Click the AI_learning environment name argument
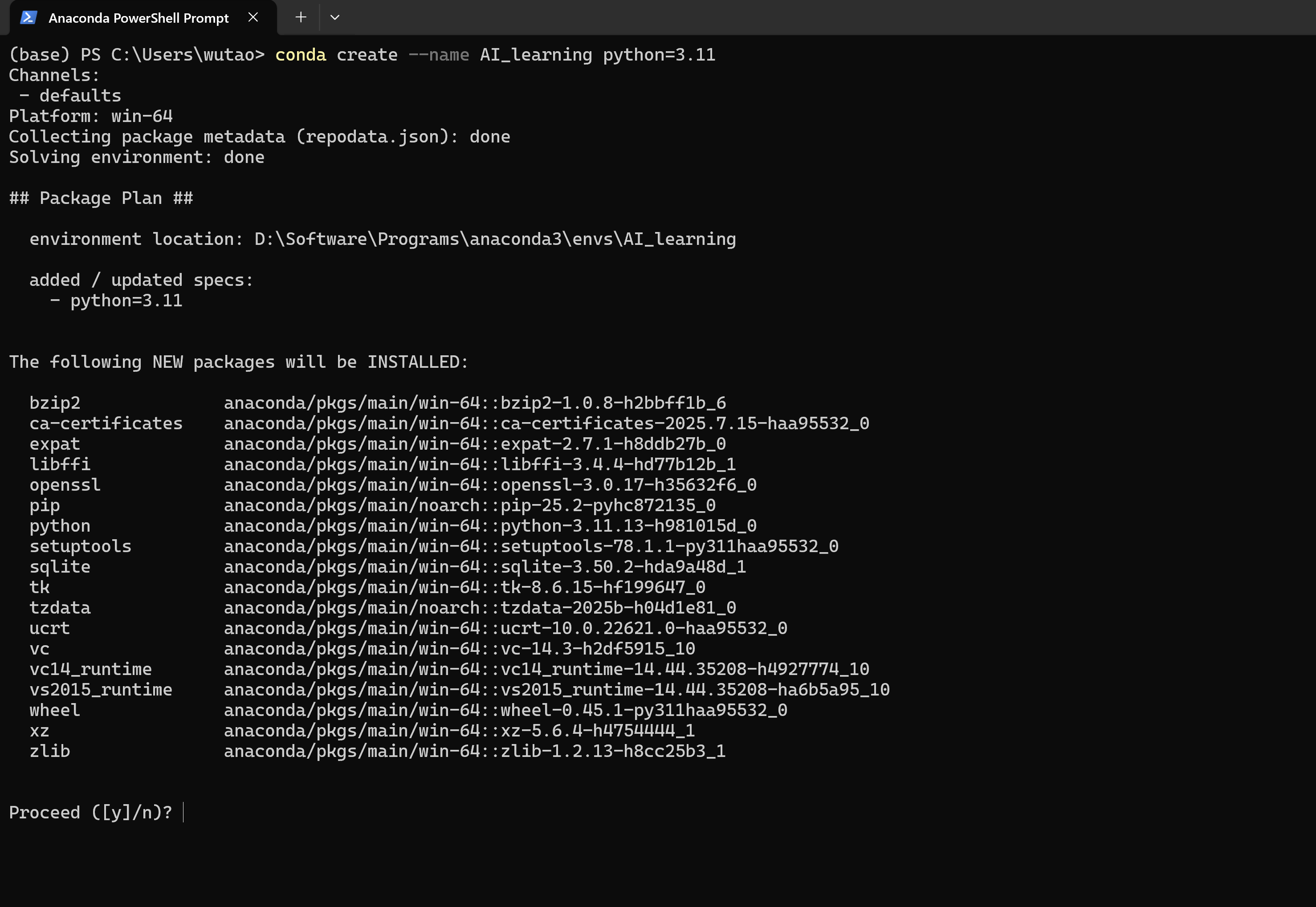The width and height of the screenshot is (1316, 907). (535, 55)
